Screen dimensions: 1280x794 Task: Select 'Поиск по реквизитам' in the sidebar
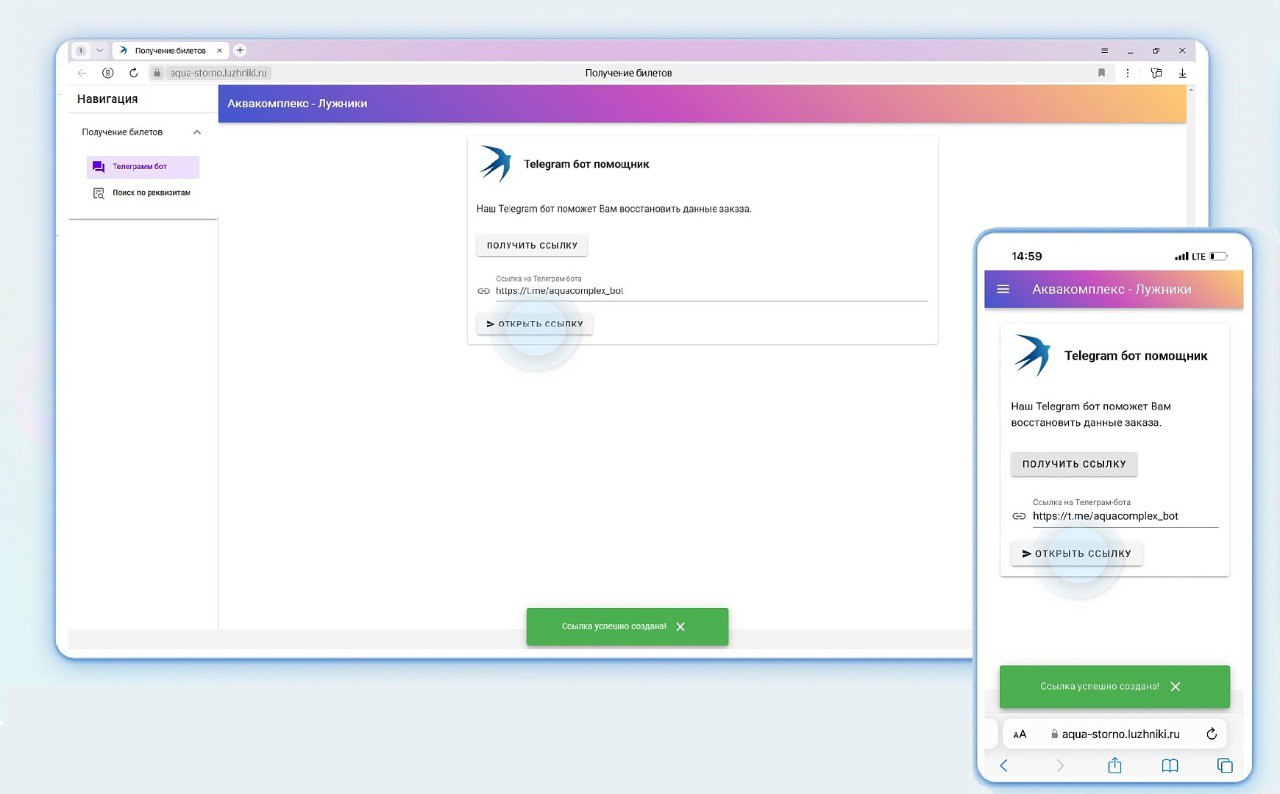(143, 193)
